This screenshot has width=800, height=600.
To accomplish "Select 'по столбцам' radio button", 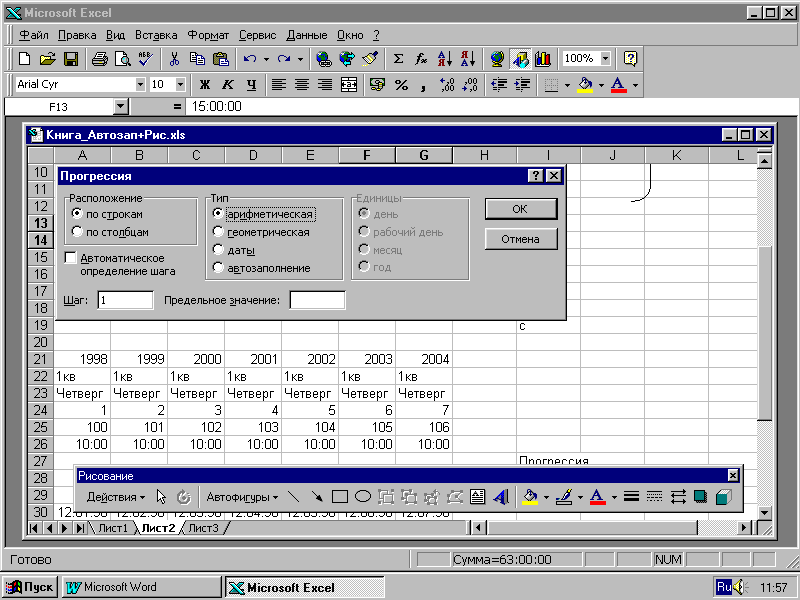I will (x=77, y=231).
